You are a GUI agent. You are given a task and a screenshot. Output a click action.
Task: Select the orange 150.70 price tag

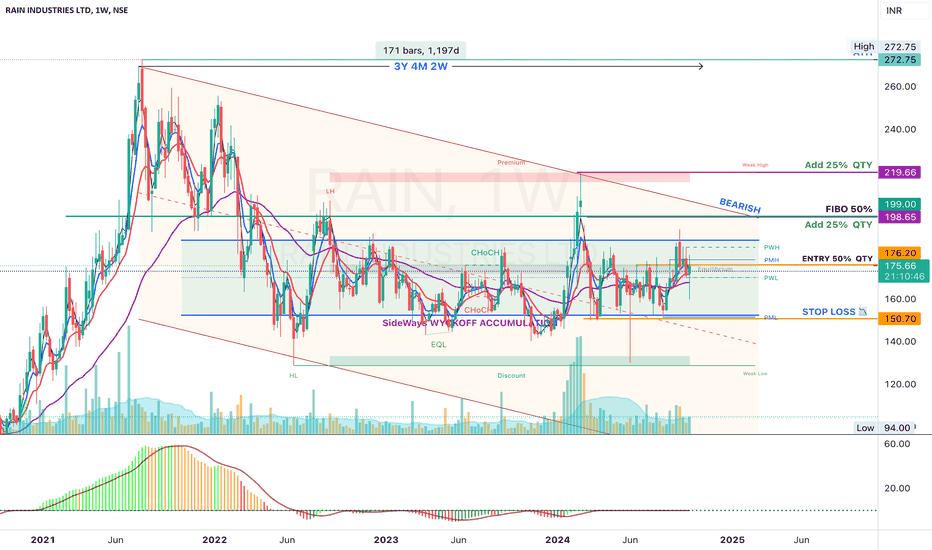(899, 319)
